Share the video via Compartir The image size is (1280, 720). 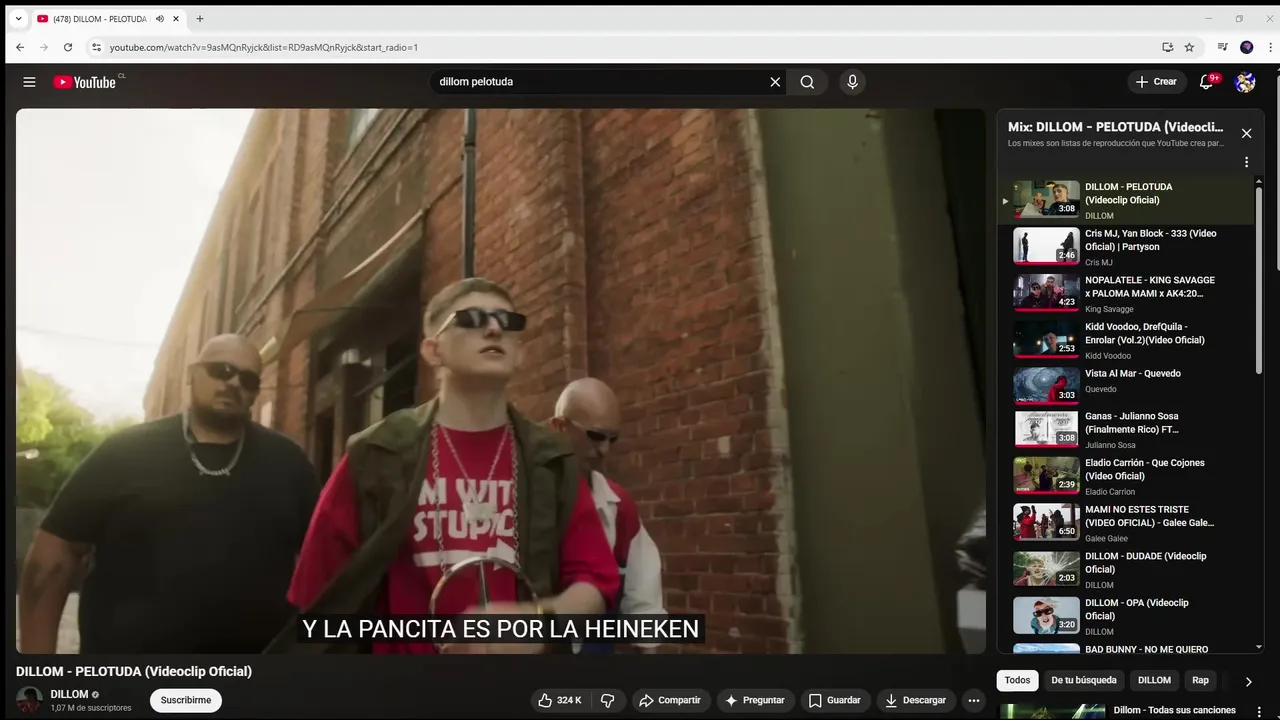pos(670,700)
